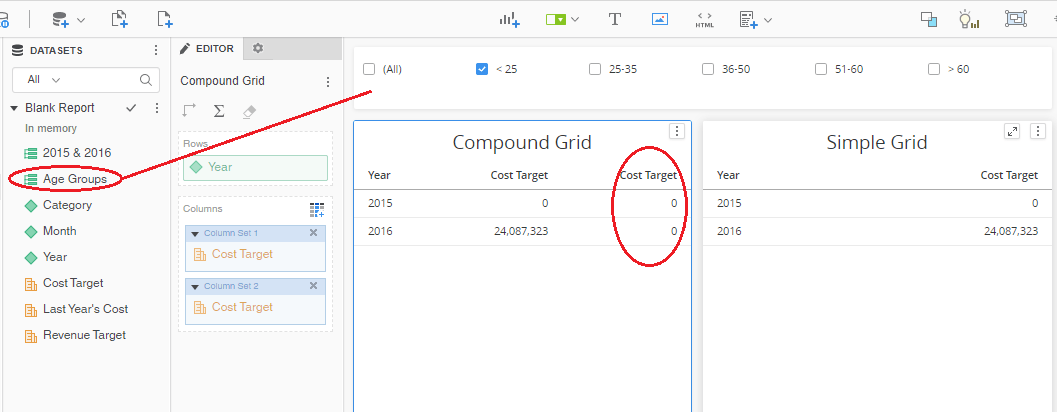Click the add column set icon
This screenshot has width=1057, height=412.
[x=317, y=209]
